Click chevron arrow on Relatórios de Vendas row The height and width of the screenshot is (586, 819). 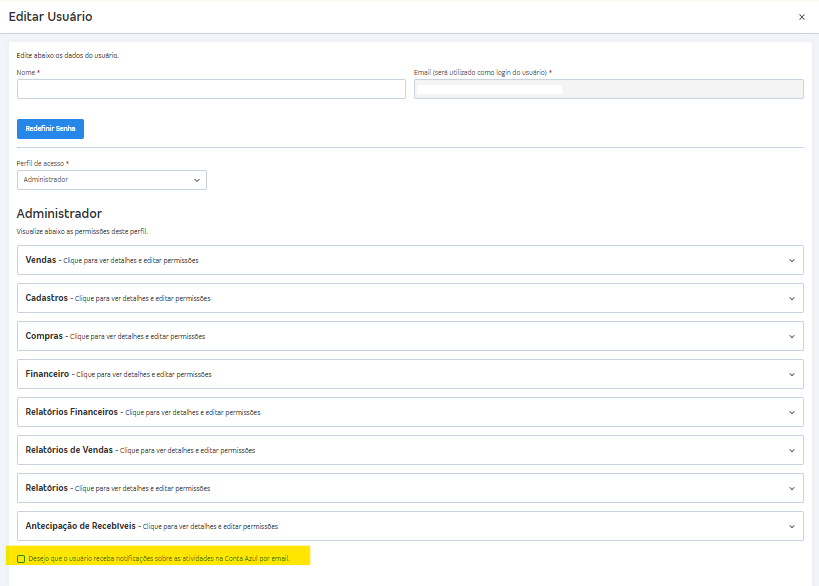(x=792, y=450)
